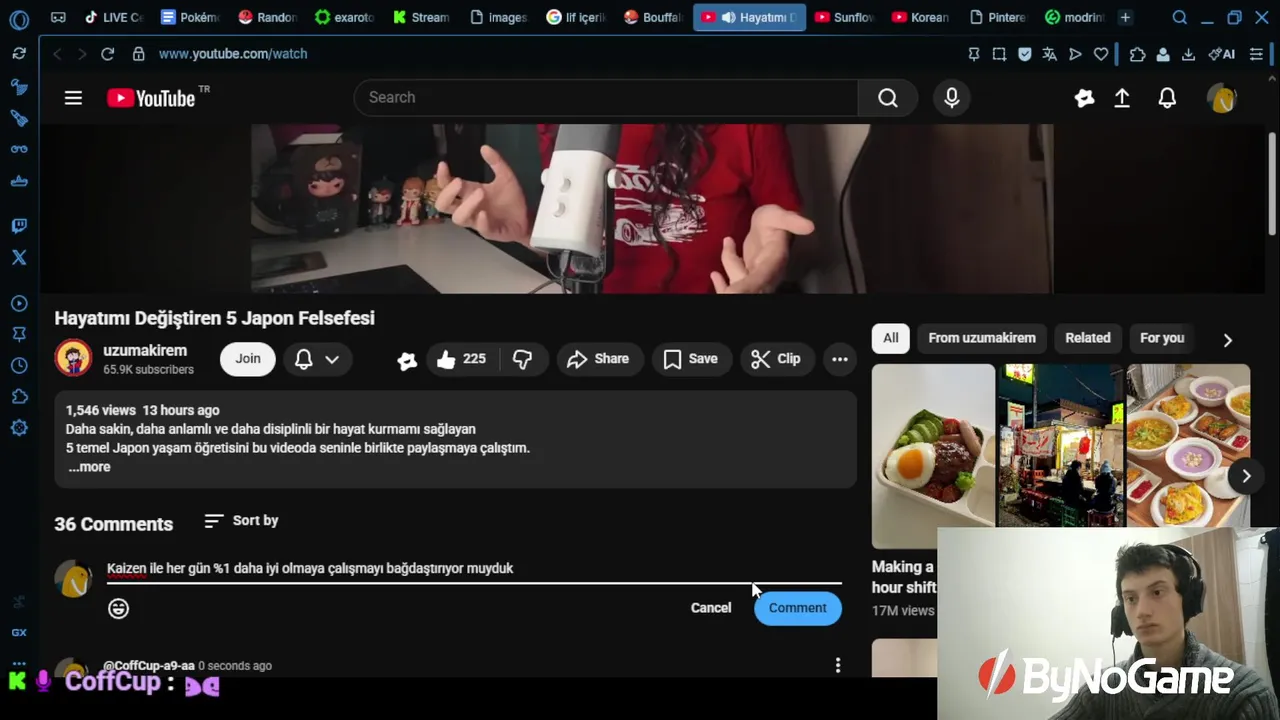The width and height of the screenshot is (1280, 720).
Task: Advance the thumbnail carousel with the next arrow
Action: point(1246,476)
